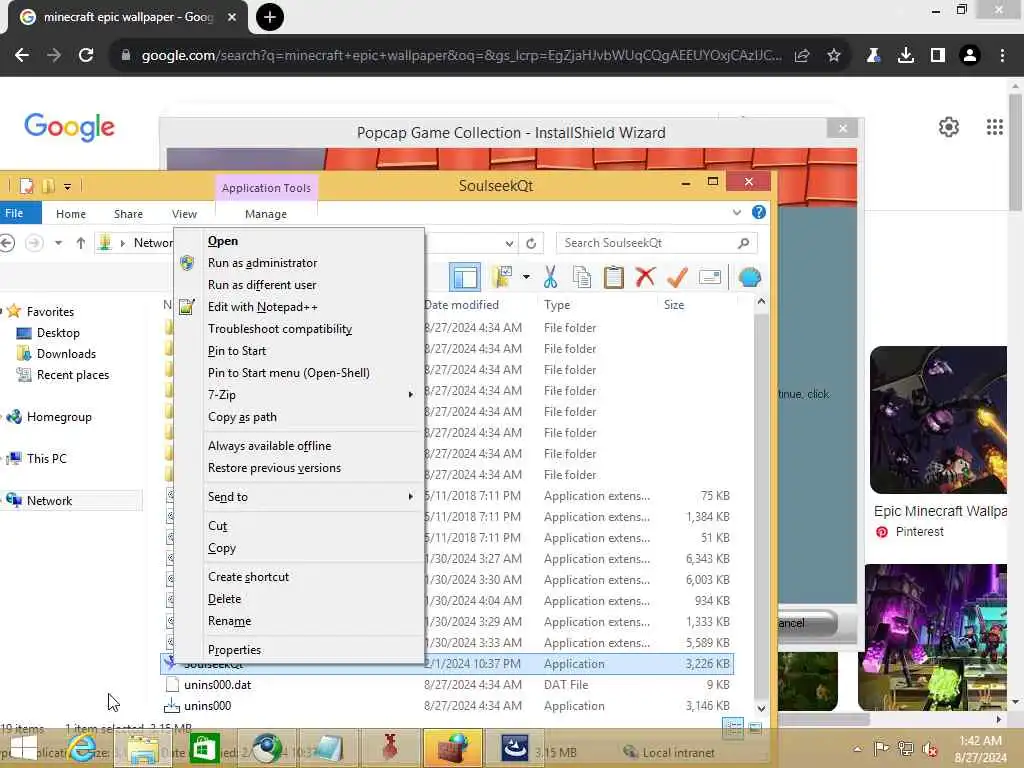Click the red X Delete icon in the toolbar
Image resolution: width=1024 pixels, height=768 pixels.
pos(645,278)
